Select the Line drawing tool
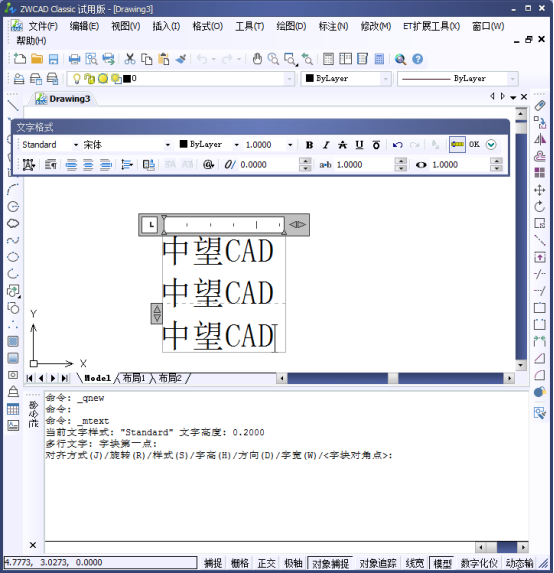The image size is (554, 573). point(13,105)
